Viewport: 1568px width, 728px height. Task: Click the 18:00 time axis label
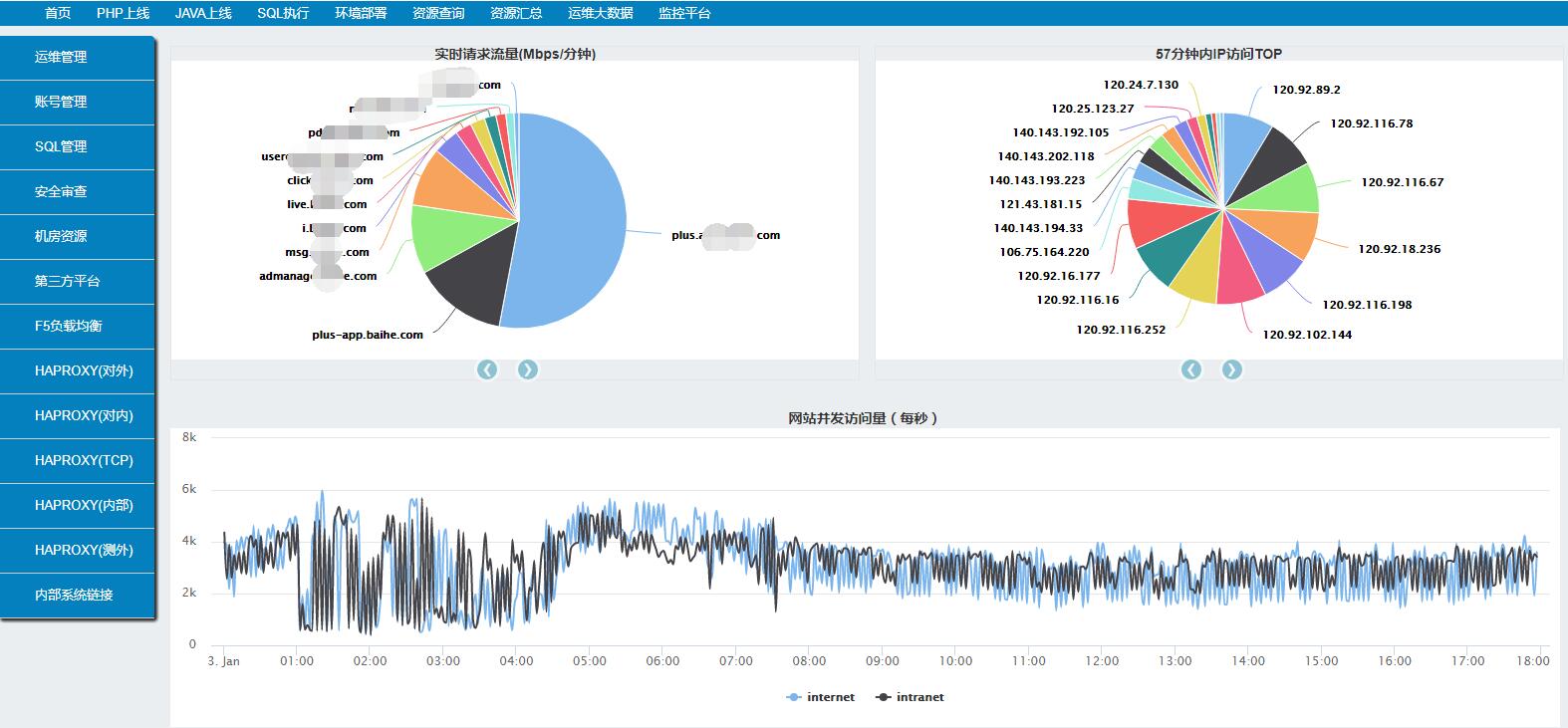click(x=1532, y=661)
